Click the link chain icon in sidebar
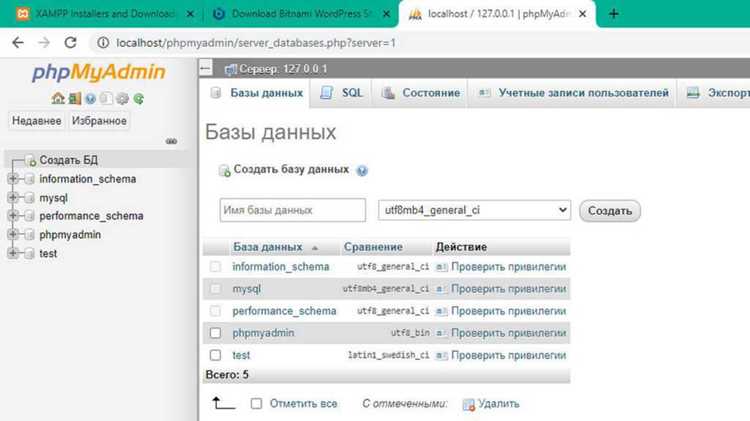The image size is (750, 421). point(171,141)
